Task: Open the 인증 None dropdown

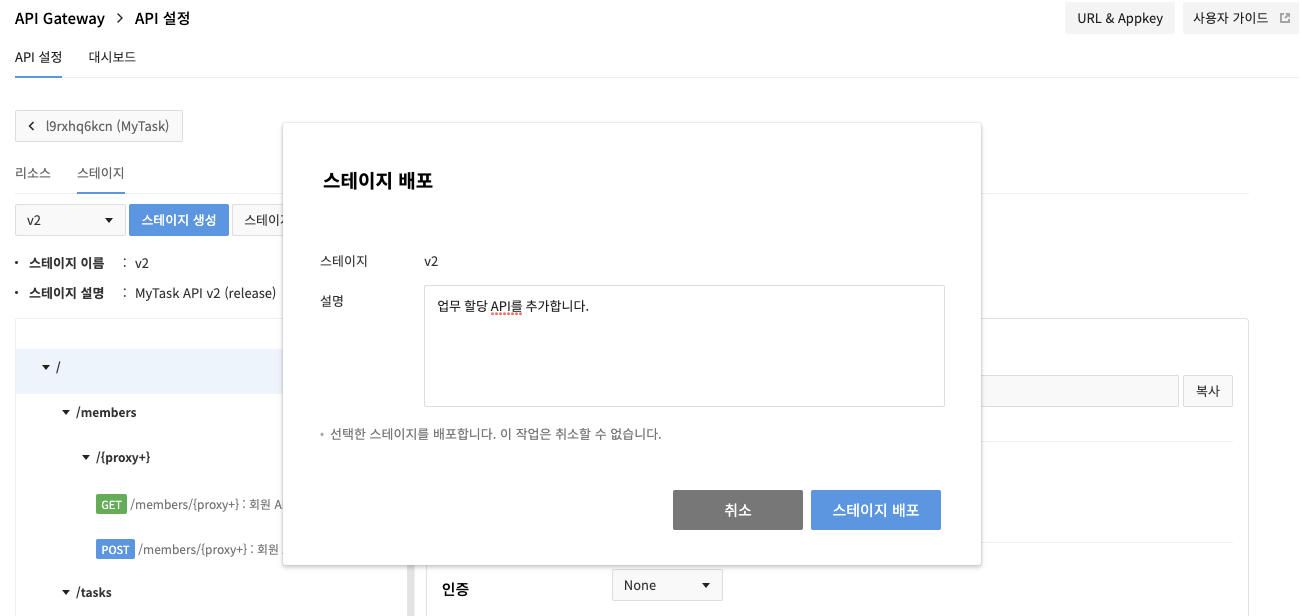Action: (667, 585)
